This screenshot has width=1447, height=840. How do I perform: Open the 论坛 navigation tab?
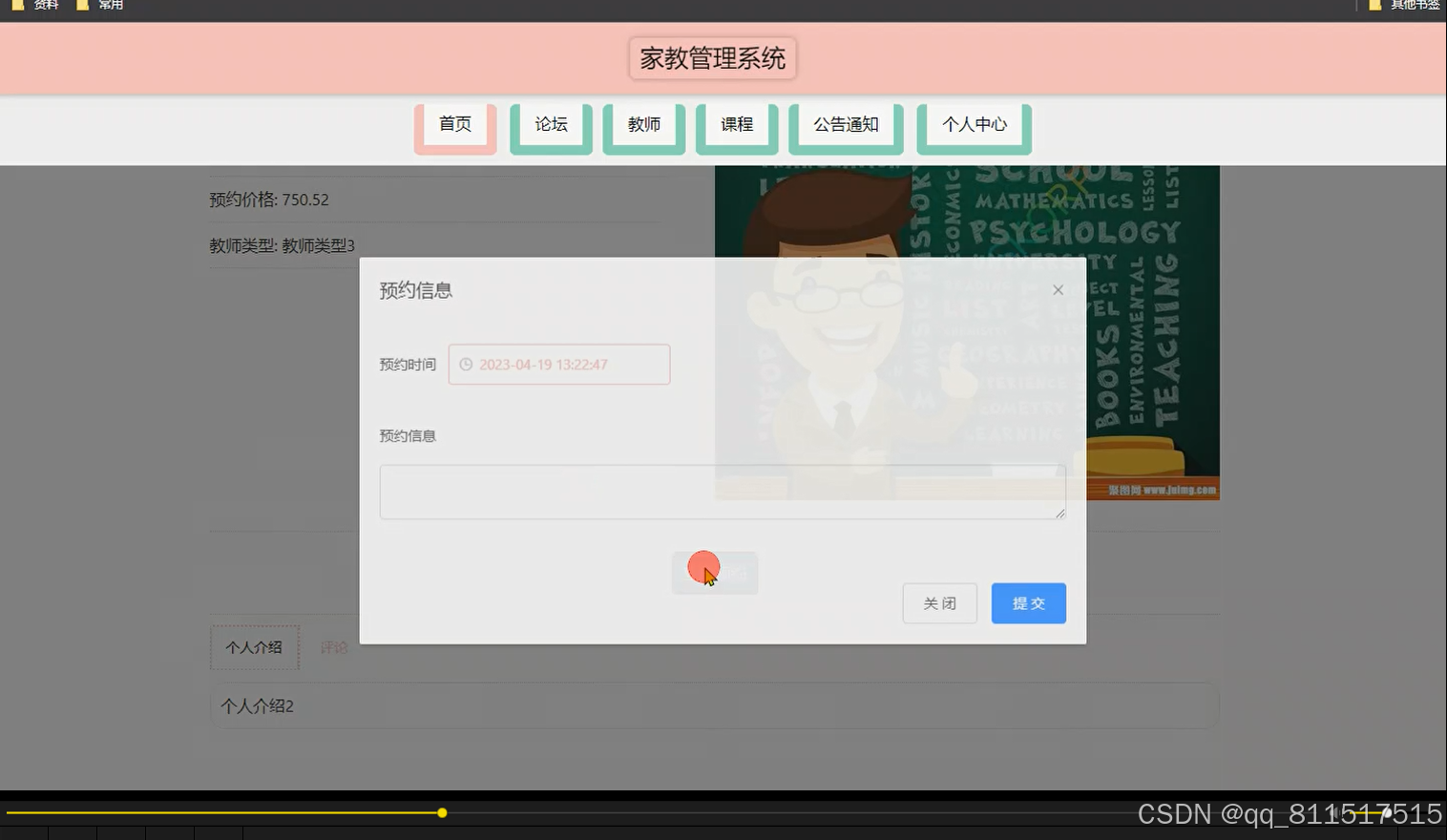550,124
